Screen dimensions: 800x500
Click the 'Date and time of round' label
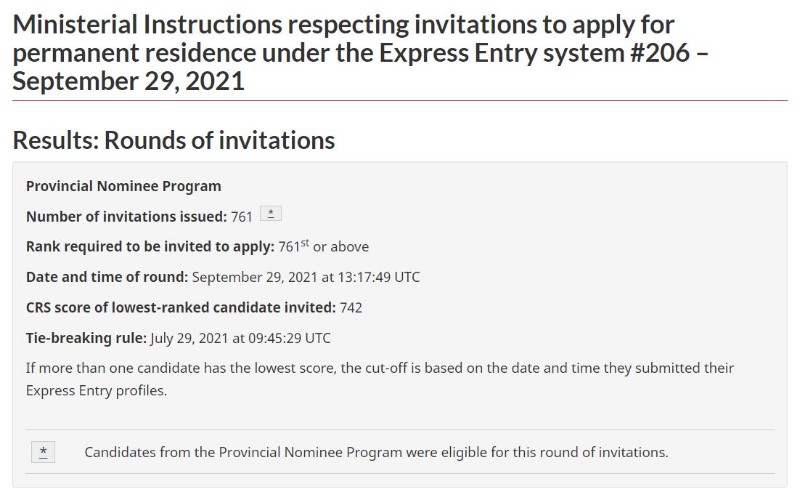click(107, 277)
